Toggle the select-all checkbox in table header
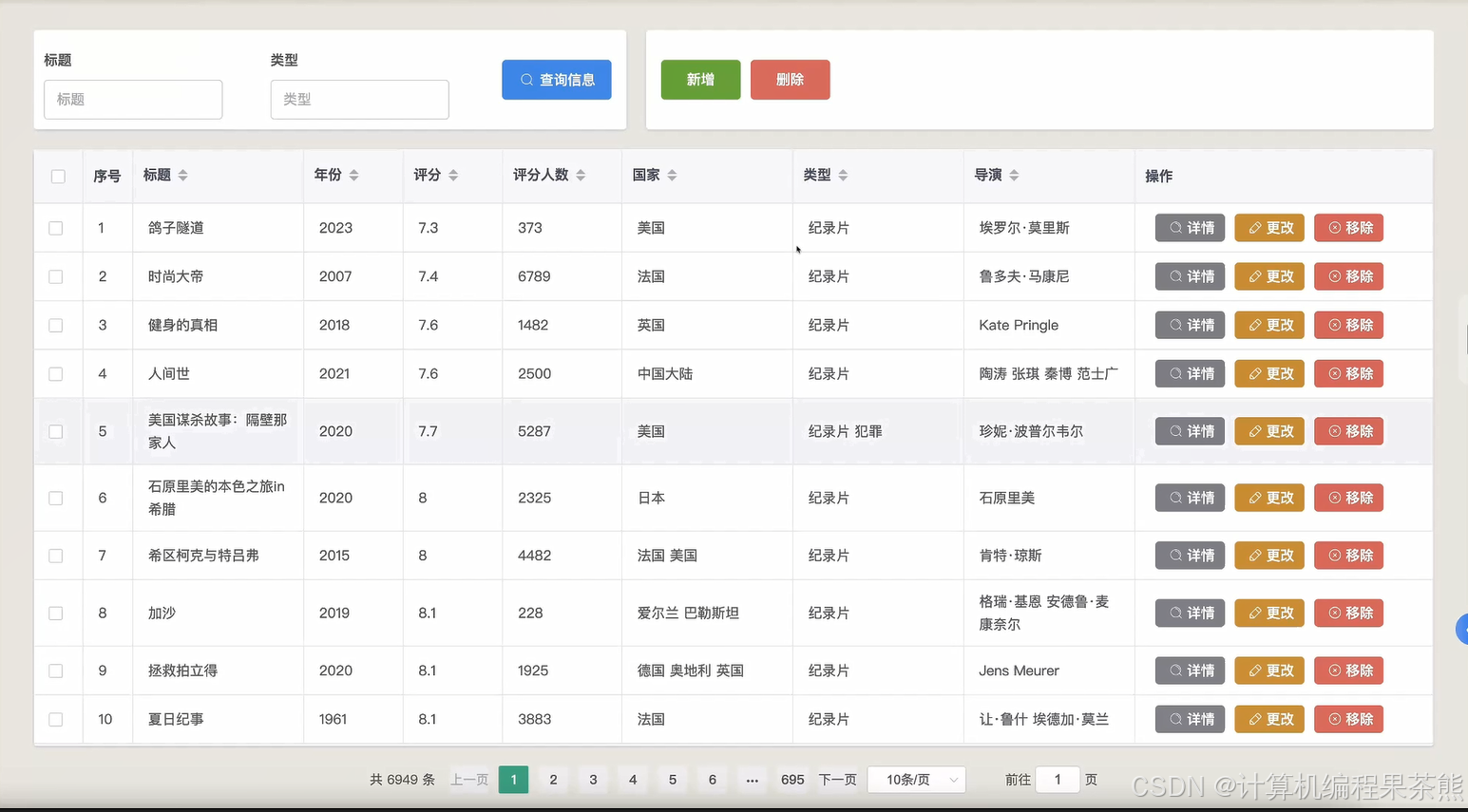The height and width of the screenshot is (812, 1468). pyautogui.click(x=58, y=177)
